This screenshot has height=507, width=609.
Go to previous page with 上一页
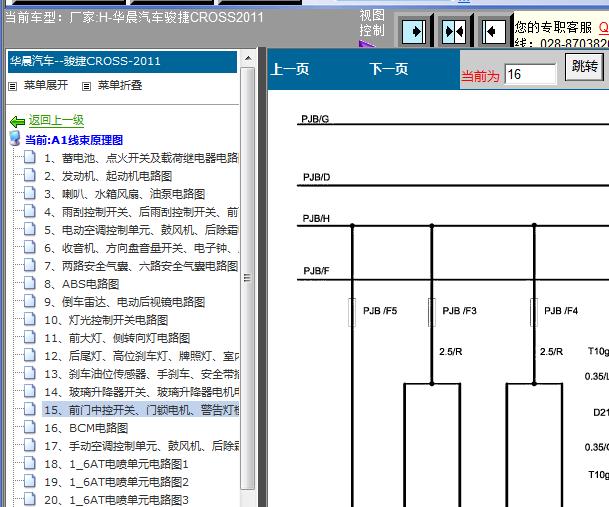click(290, 70)
